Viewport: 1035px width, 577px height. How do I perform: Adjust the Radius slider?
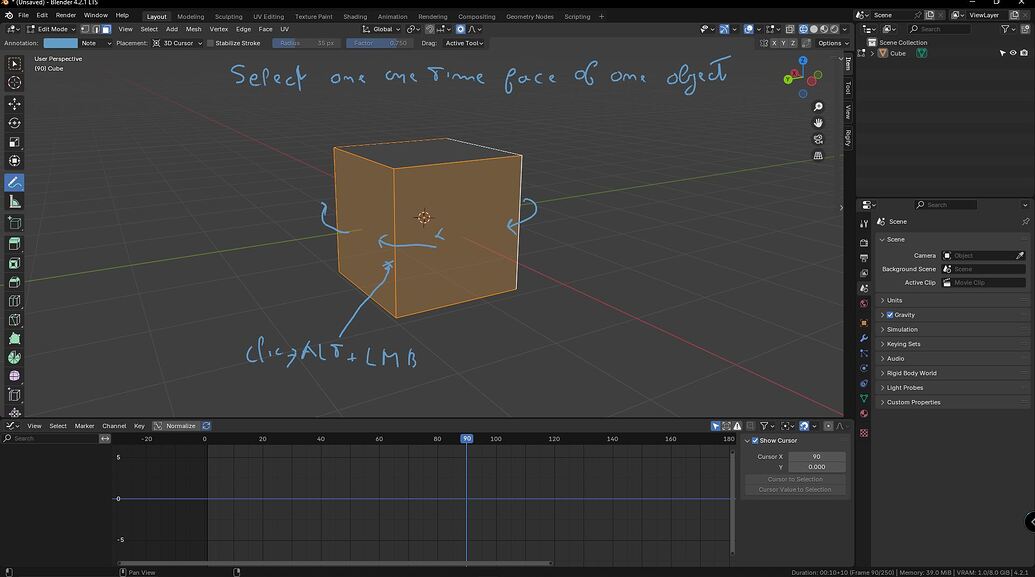pos(306,43)
